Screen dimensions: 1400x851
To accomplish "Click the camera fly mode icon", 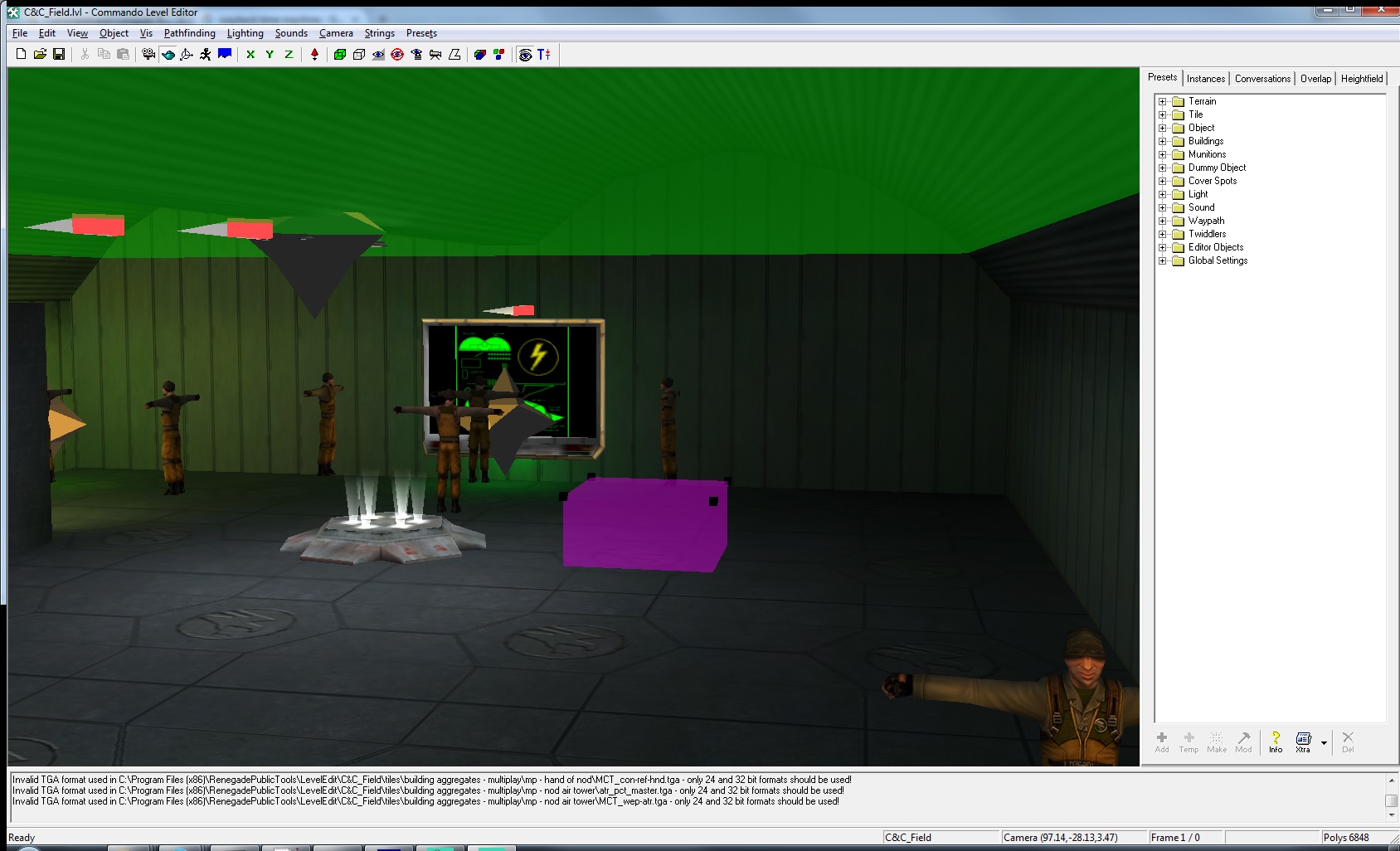I will pos(148,55).
